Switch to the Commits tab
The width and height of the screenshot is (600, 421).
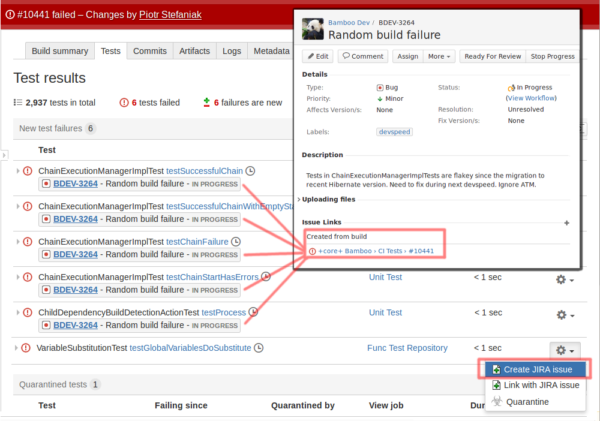pyautogui.click(x=150, y=51)
